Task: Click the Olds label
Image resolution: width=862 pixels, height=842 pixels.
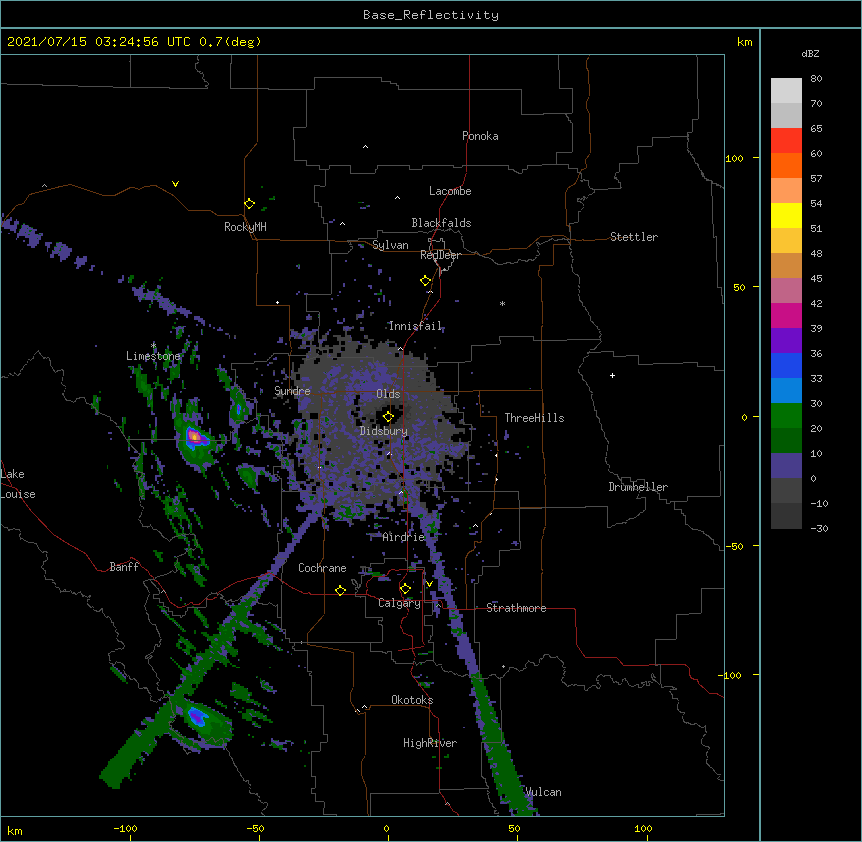Action: click(x=388, y=394)
